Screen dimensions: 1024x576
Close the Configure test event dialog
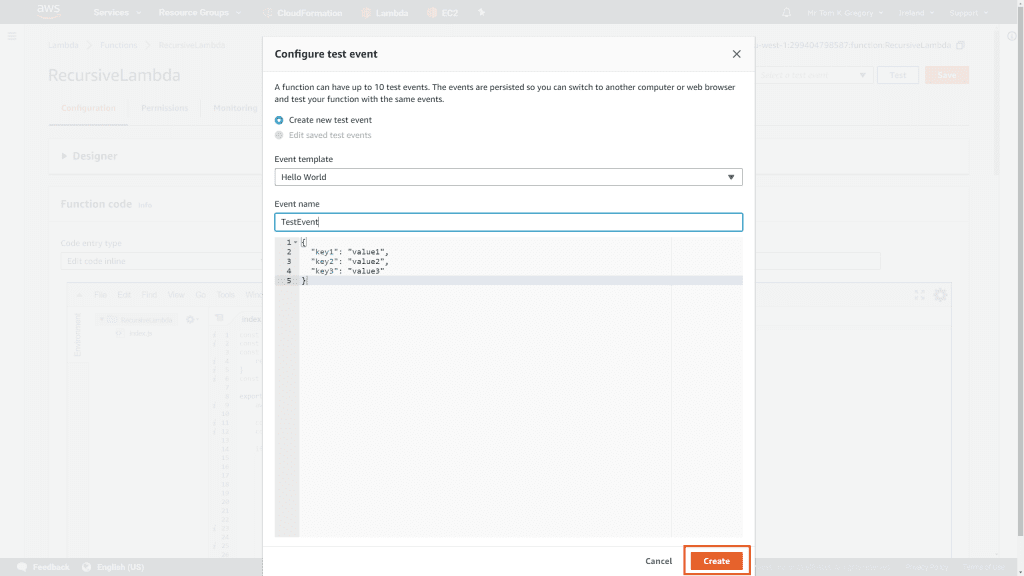[737, 54]
